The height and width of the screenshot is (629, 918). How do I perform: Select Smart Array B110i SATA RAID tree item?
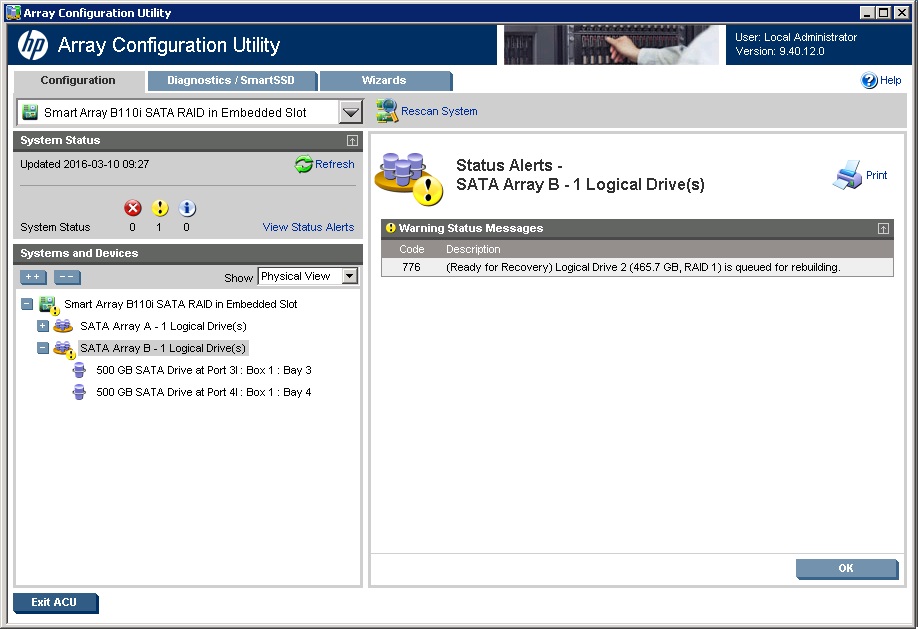(x=181, y=304)
